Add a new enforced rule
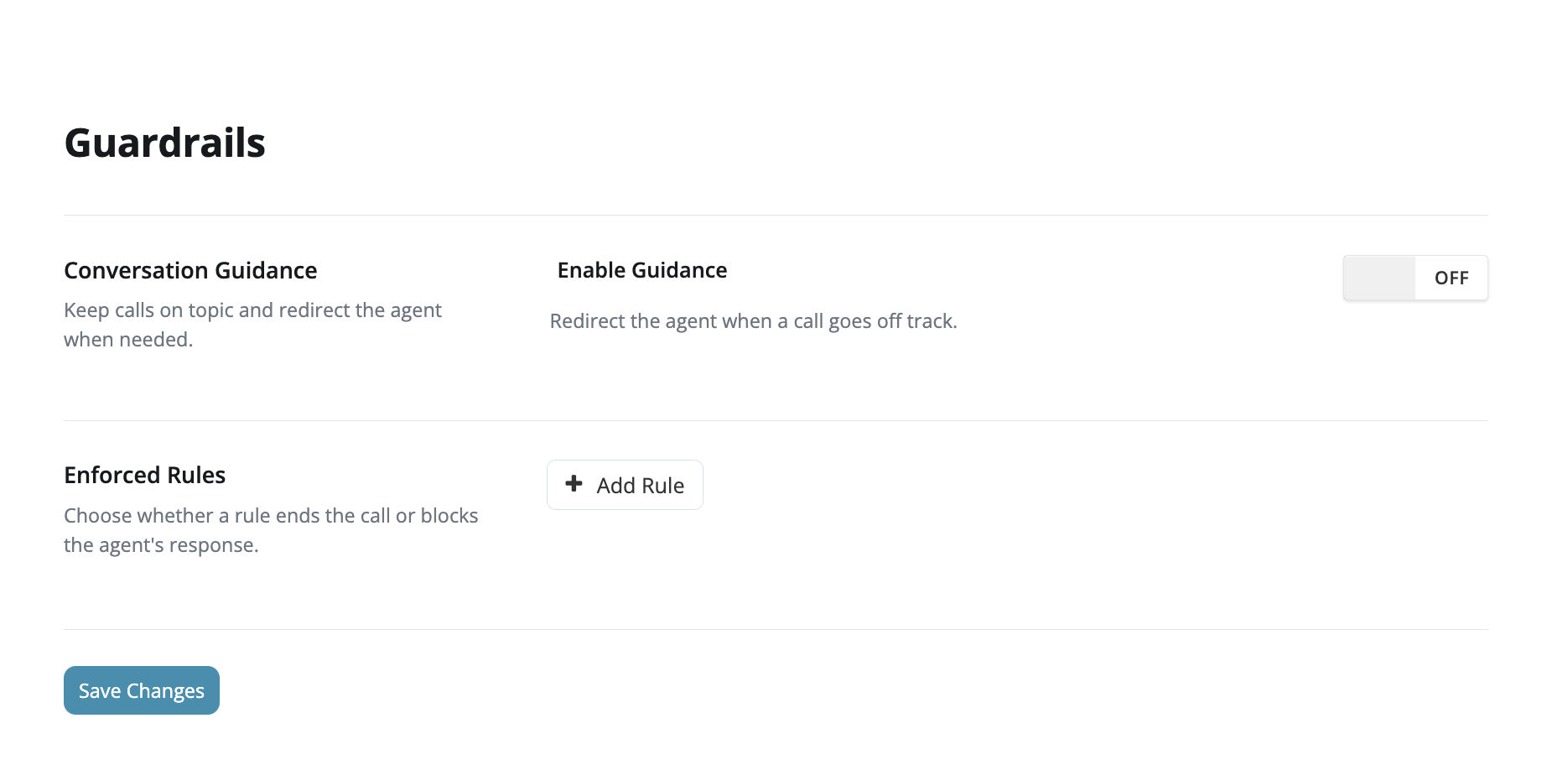 [625, 485]
